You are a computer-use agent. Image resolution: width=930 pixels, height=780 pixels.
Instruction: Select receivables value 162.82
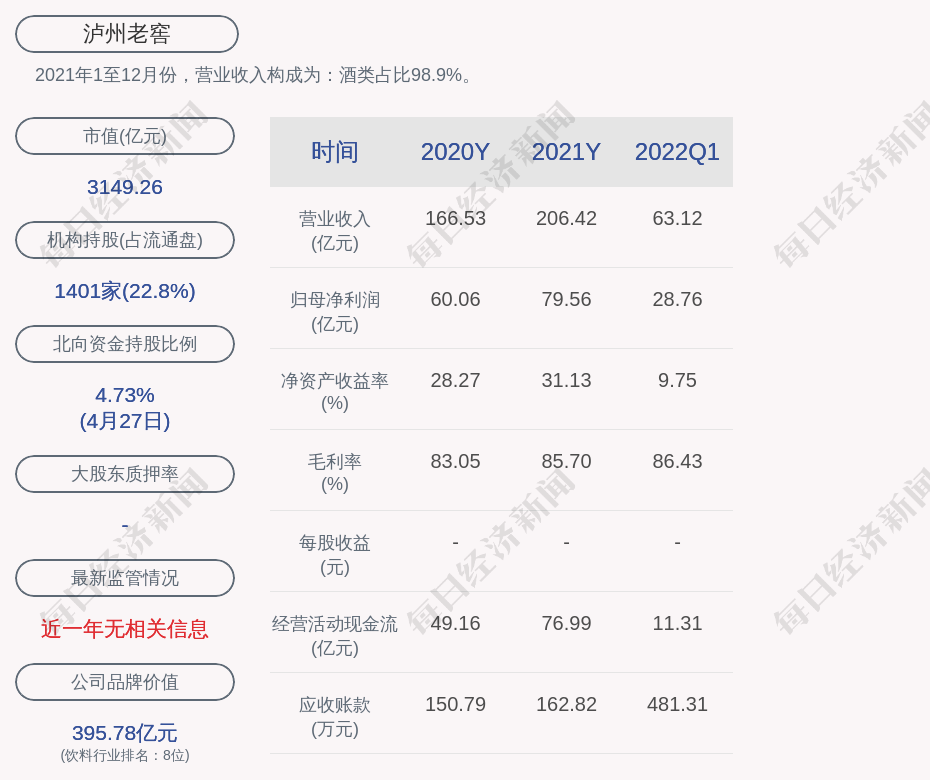coord(566,704)
